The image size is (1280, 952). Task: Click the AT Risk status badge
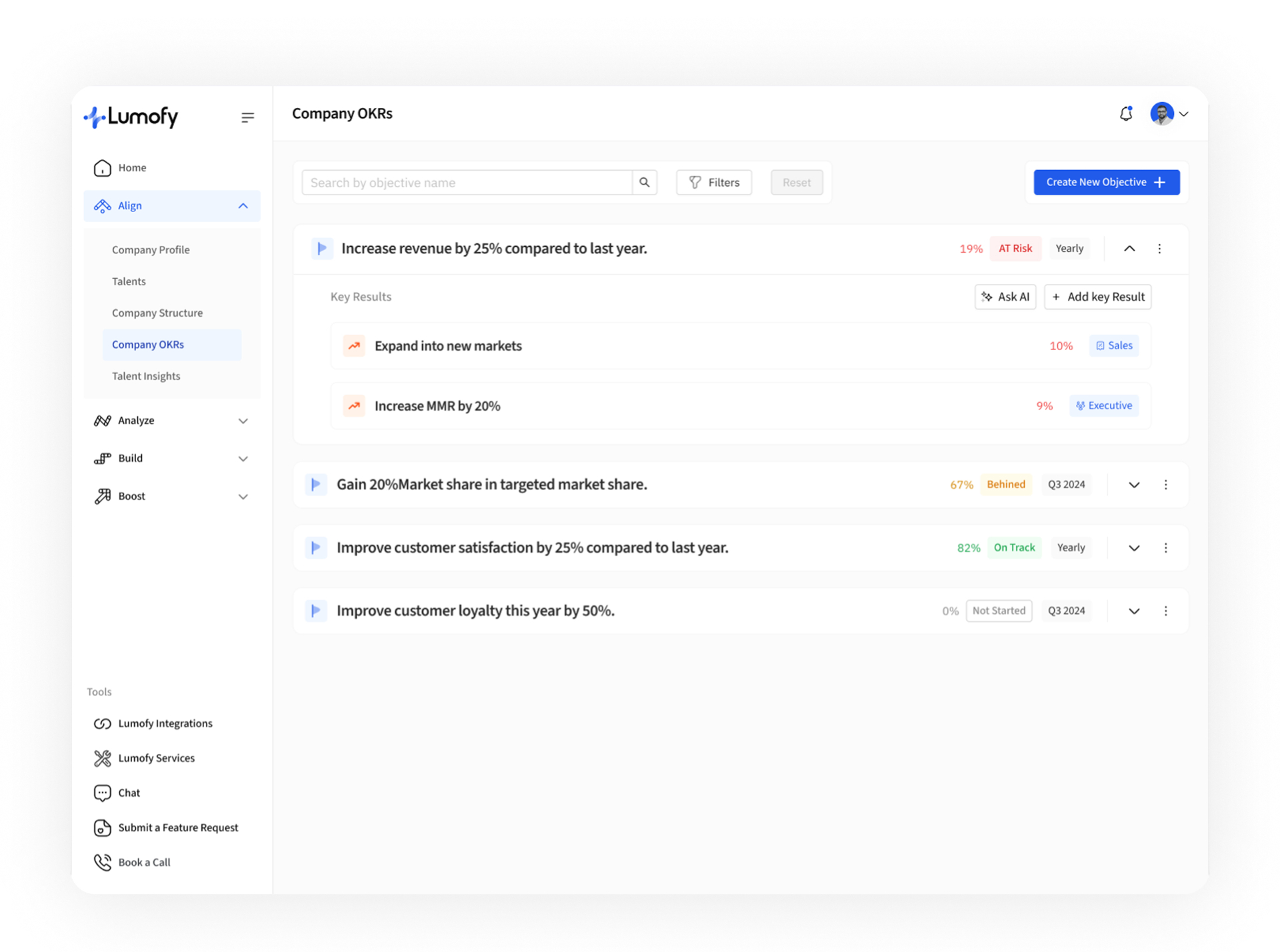pos(1015,249)
